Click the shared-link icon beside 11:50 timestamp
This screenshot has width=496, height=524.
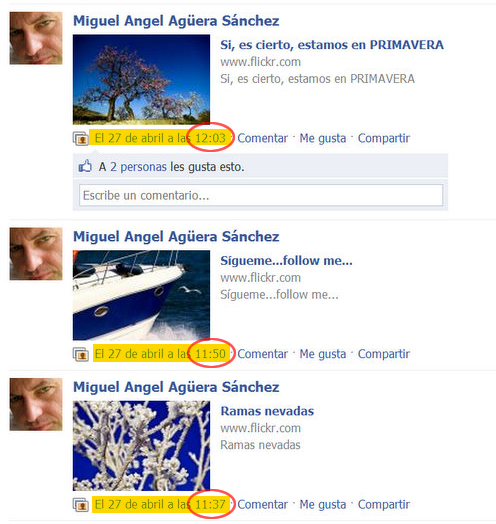[81, 354]
